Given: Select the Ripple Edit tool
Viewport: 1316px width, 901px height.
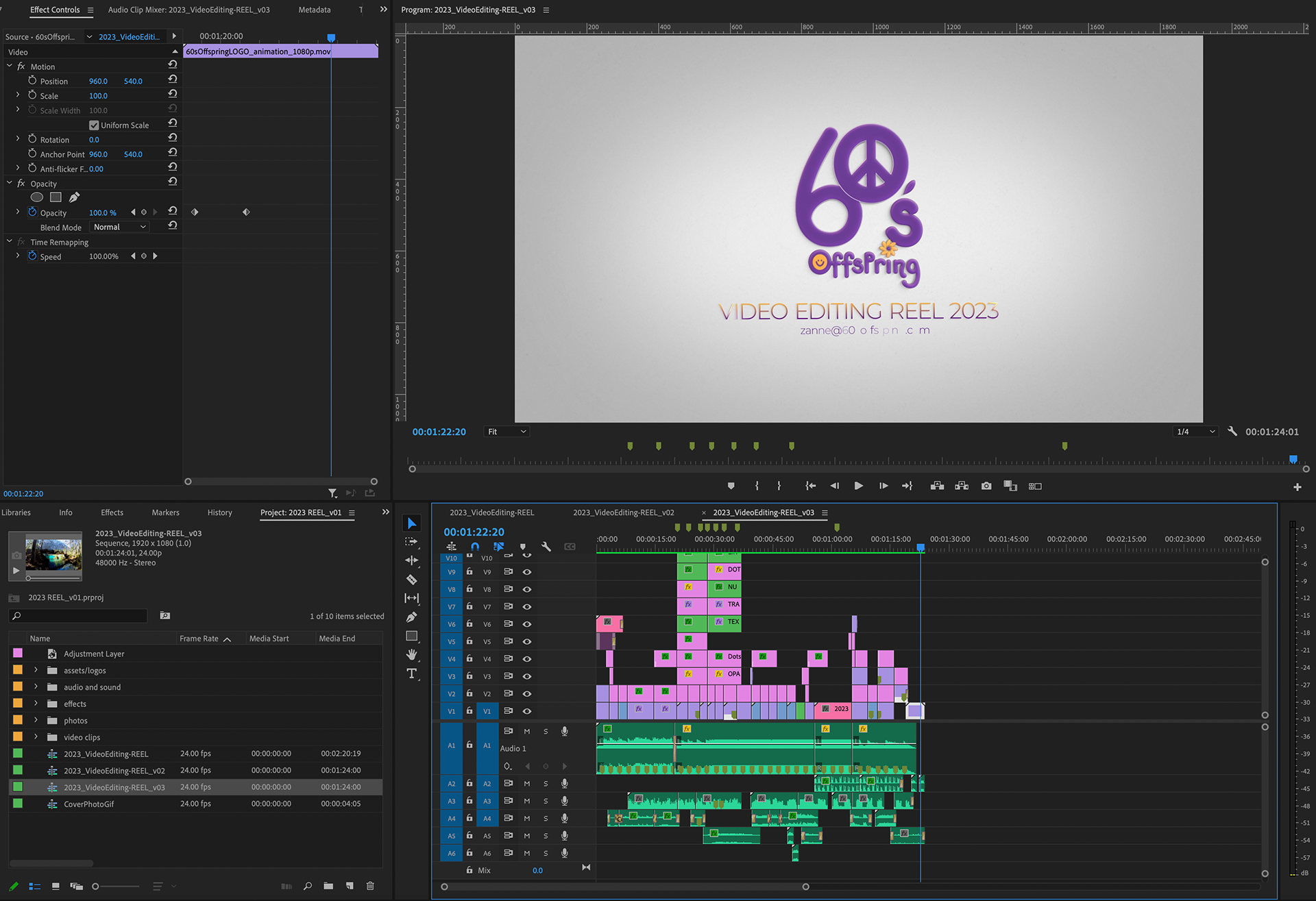Looking at the screenshot, I should coord(411,560).
